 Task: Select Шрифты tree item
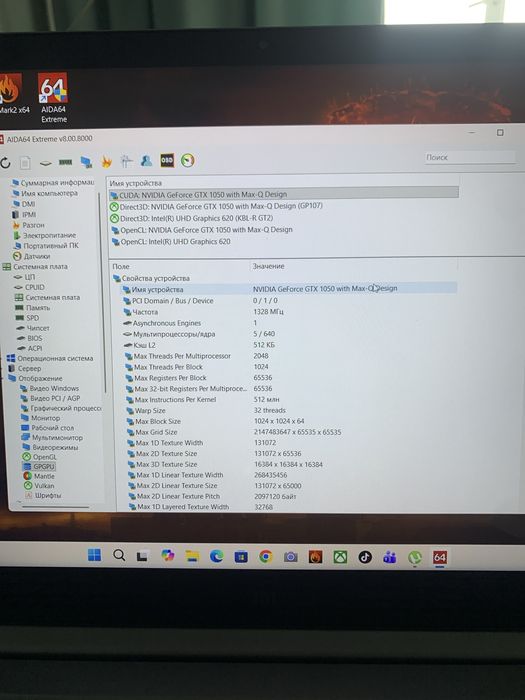coord(43,496)
